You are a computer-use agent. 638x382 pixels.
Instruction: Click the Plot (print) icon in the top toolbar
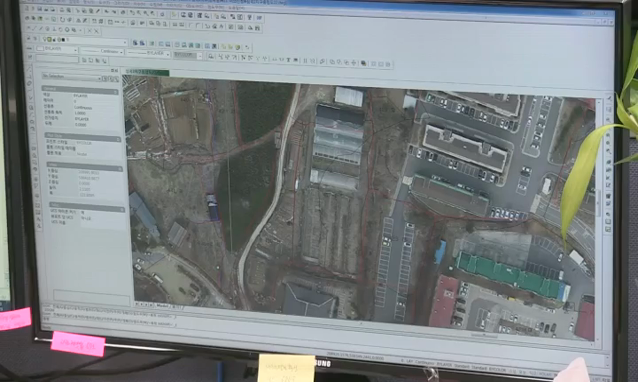(62, 10)
